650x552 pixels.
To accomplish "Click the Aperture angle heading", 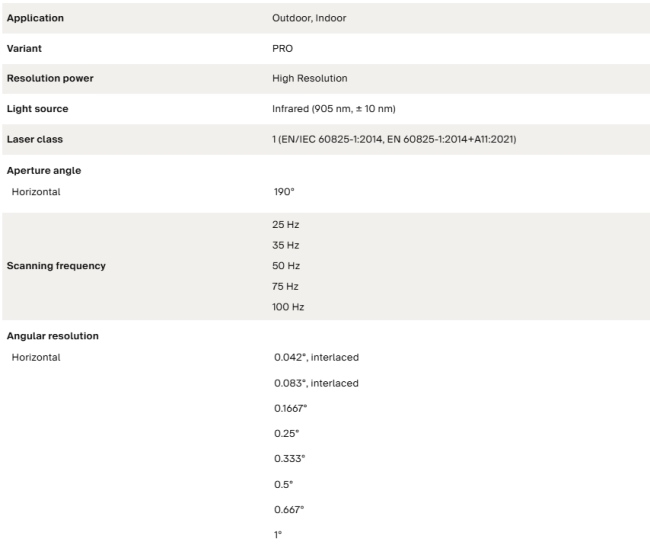I will pos(44,170).
